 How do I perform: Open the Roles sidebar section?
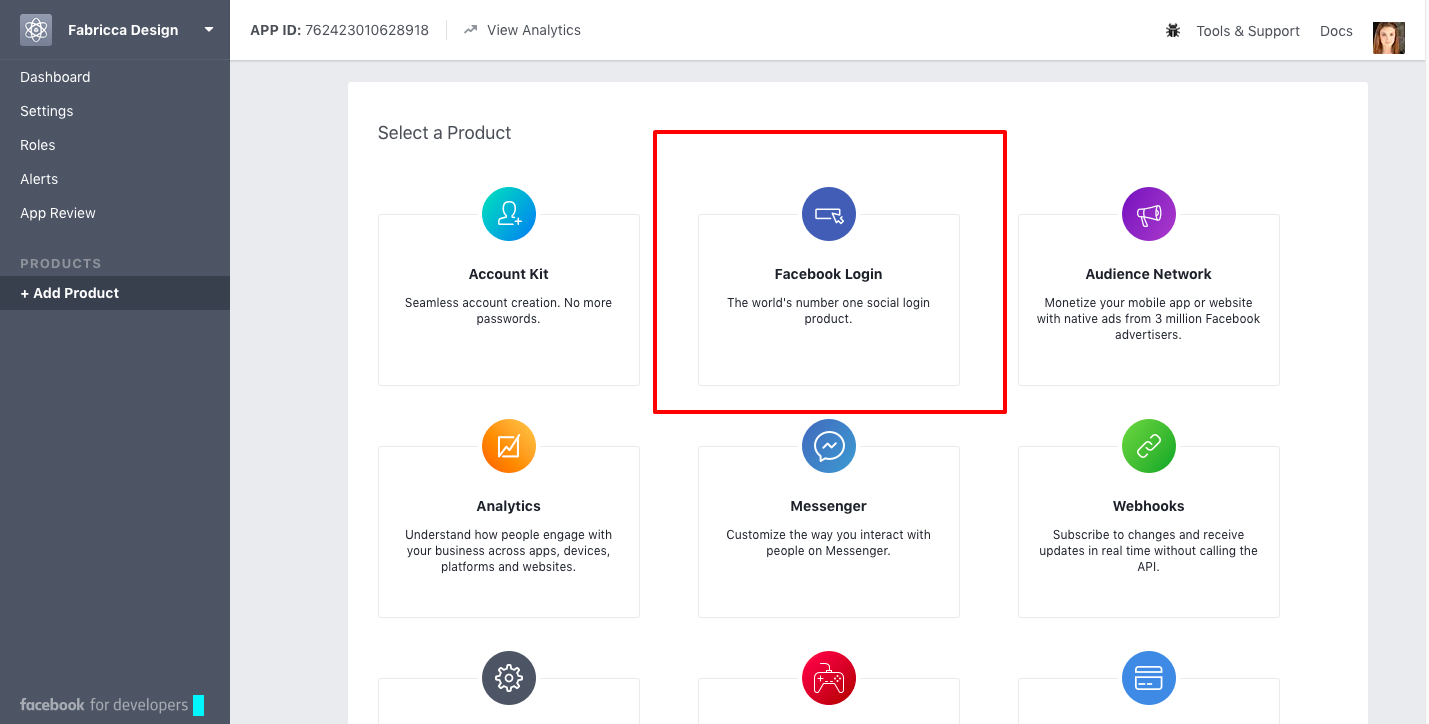(x=37, y=145)
